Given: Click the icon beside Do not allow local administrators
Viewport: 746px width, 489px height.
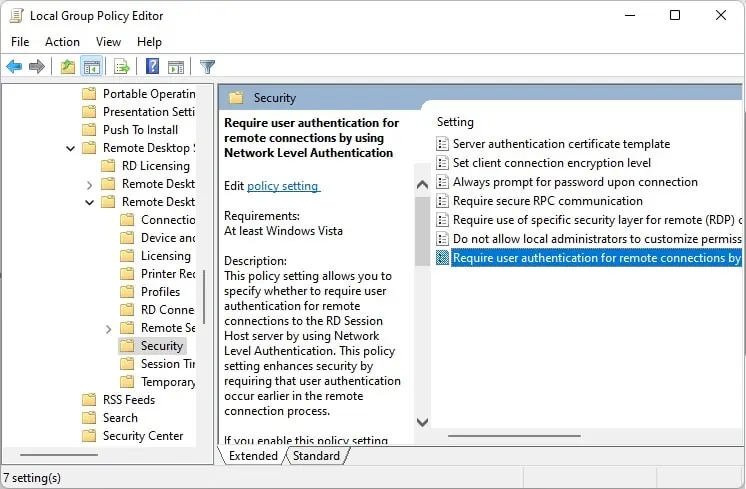Looking at the screenshot, I should click(442, 239).
